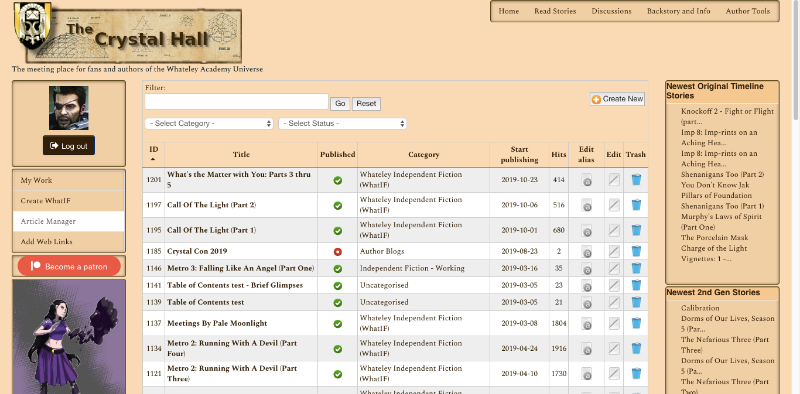Unpublish Call Of The Light (Part 2)

(x=337, y=205)
